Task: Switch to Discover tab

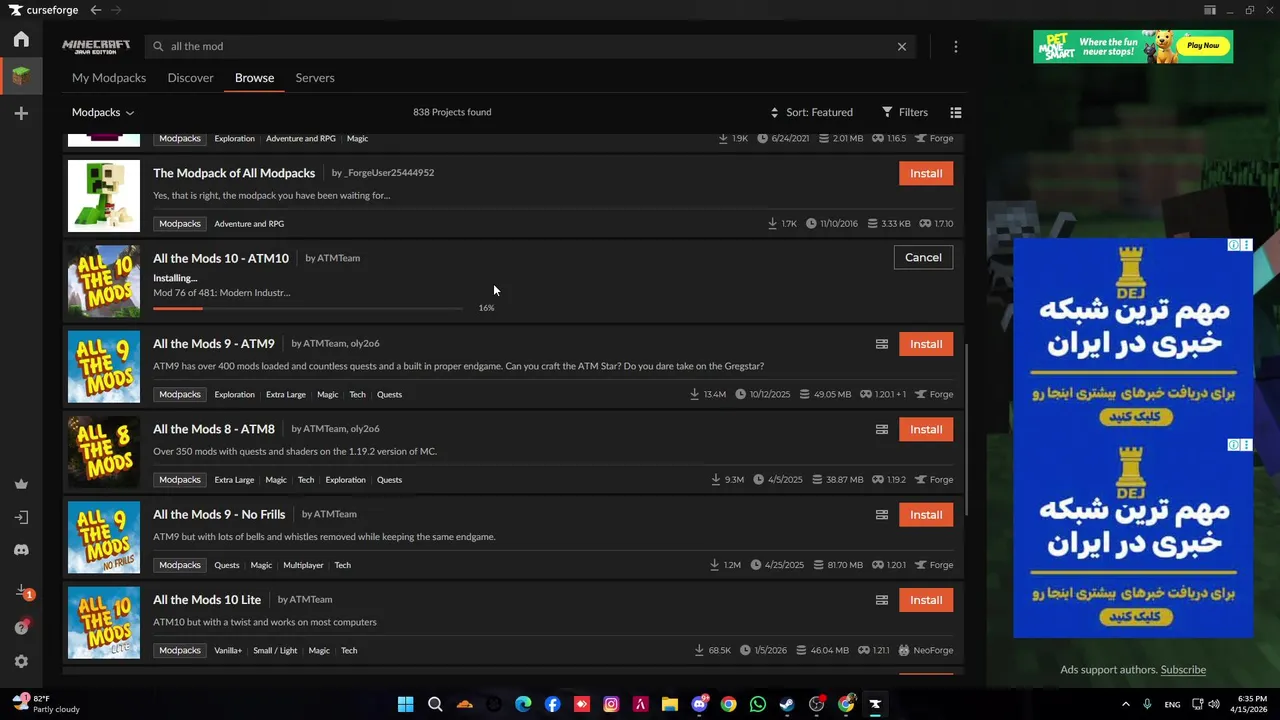Action: point(190,78)
